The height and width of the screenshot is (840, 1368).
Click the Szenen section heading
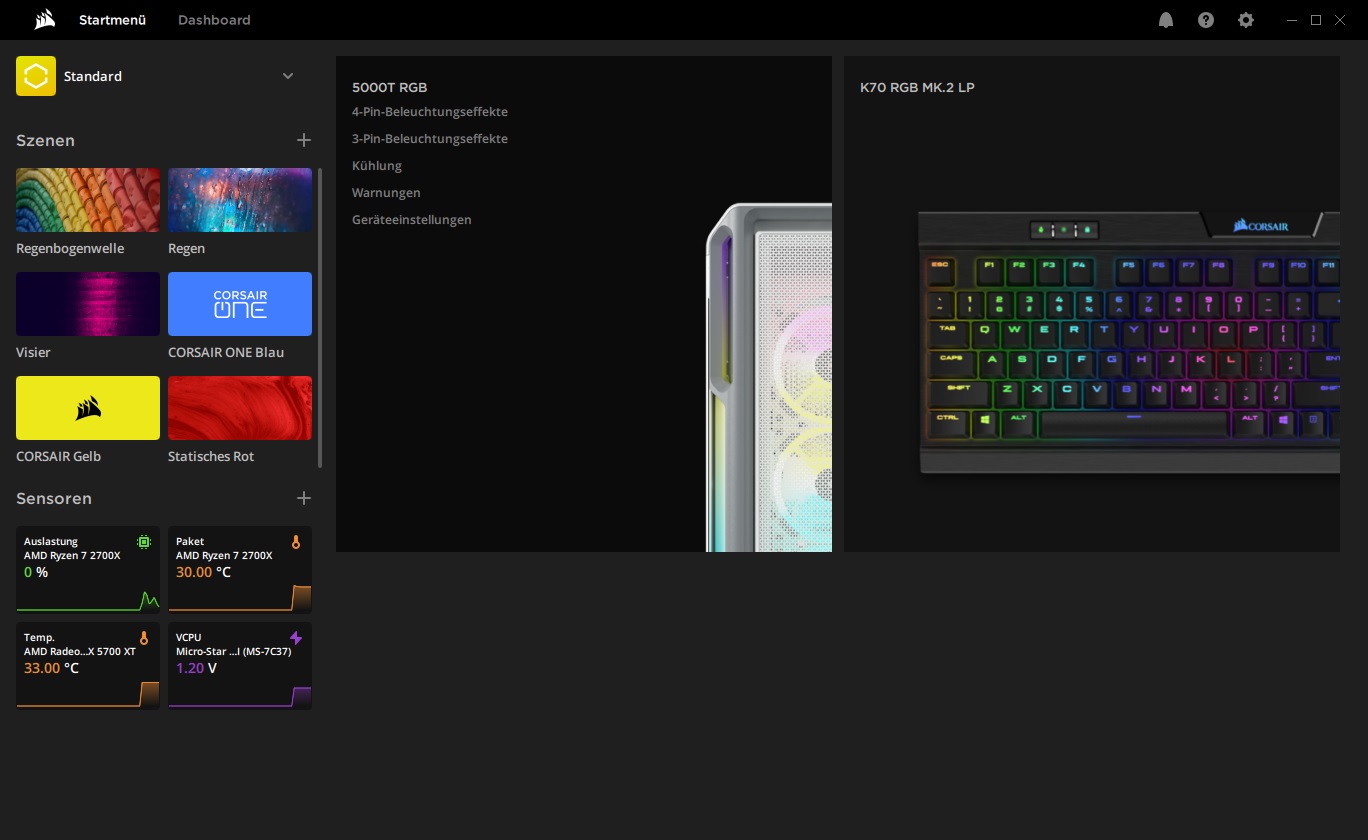[x=46, y=141]
